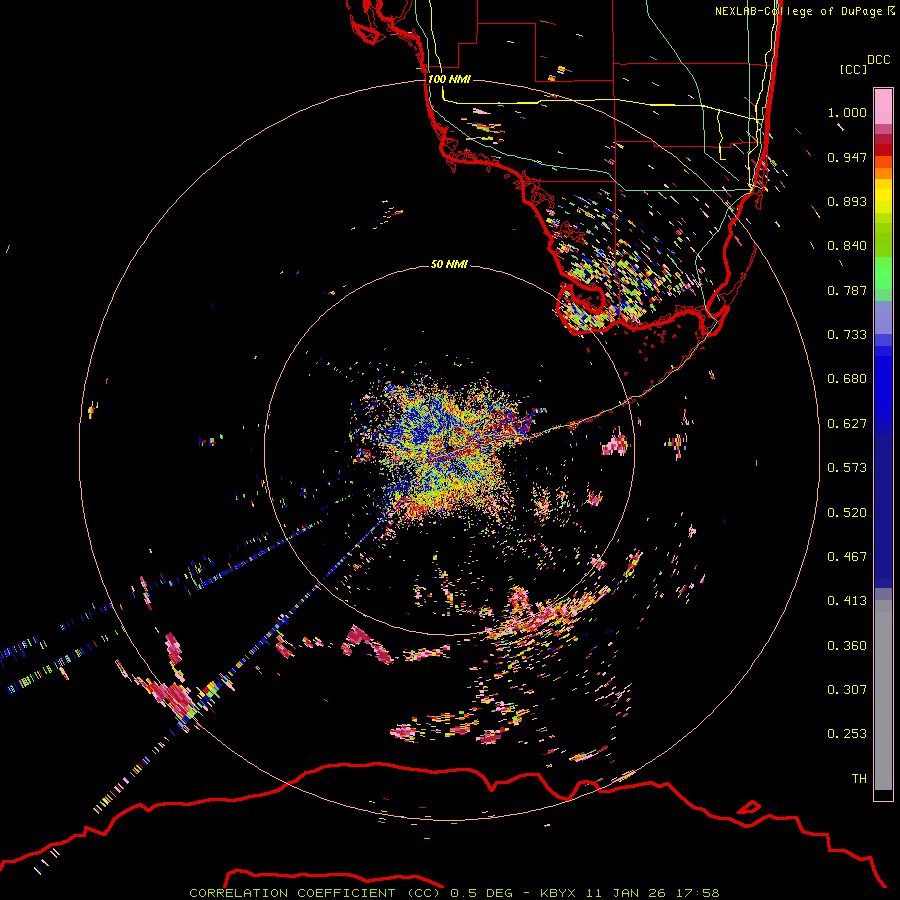This screenshot has width=900, height=900.
Task: Click the 100 NMI range ring label
Action: 449,79
